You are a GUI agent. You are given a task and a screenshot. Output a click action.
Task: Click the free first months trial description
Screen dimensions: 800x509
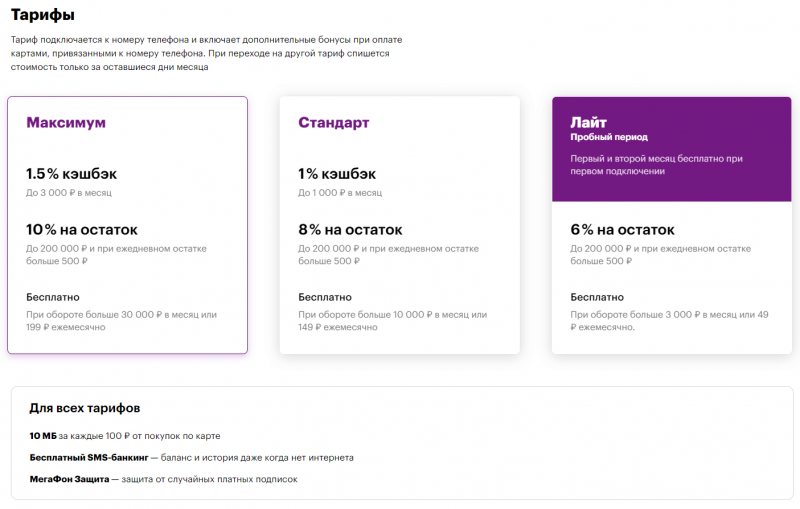pos(656,165)
